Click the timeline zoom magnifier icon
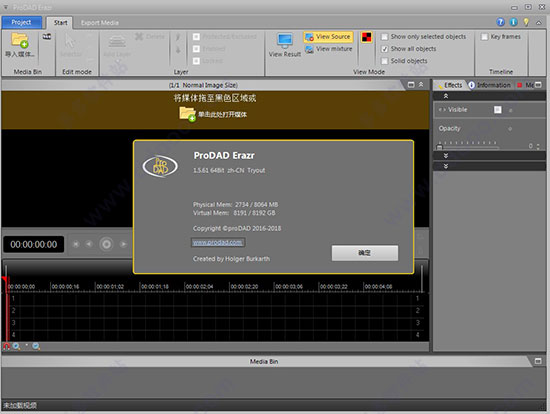The width and height of the screenshot is (550, 414). click(x=16, y=347)
